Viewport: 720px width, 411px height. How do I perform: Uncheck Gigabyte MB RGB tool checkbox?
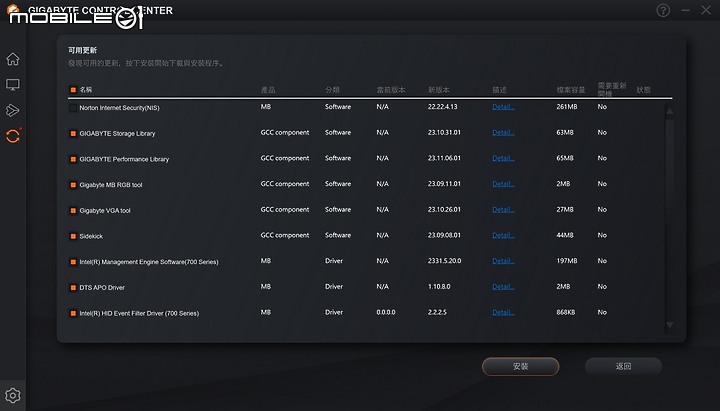click(73, 185)
